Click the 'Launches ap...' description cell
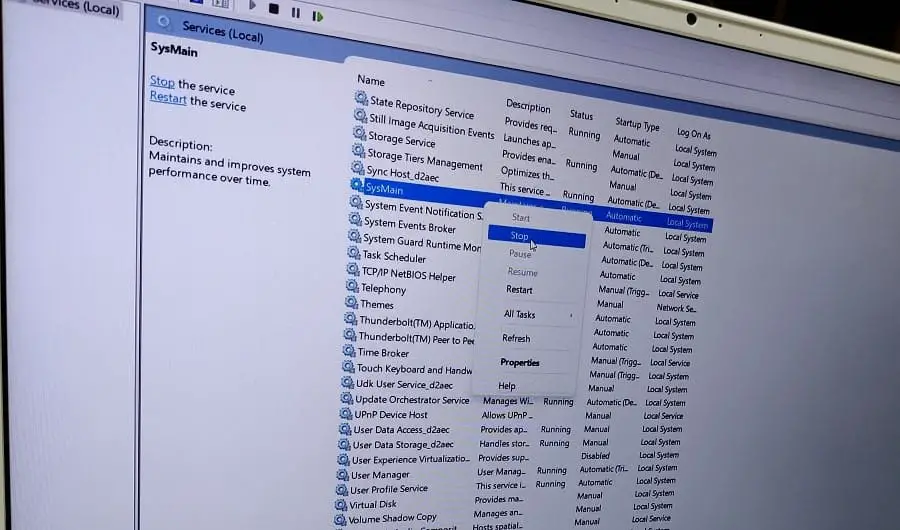The width and height of the screenshot is (900, 530). pos(529,140)
